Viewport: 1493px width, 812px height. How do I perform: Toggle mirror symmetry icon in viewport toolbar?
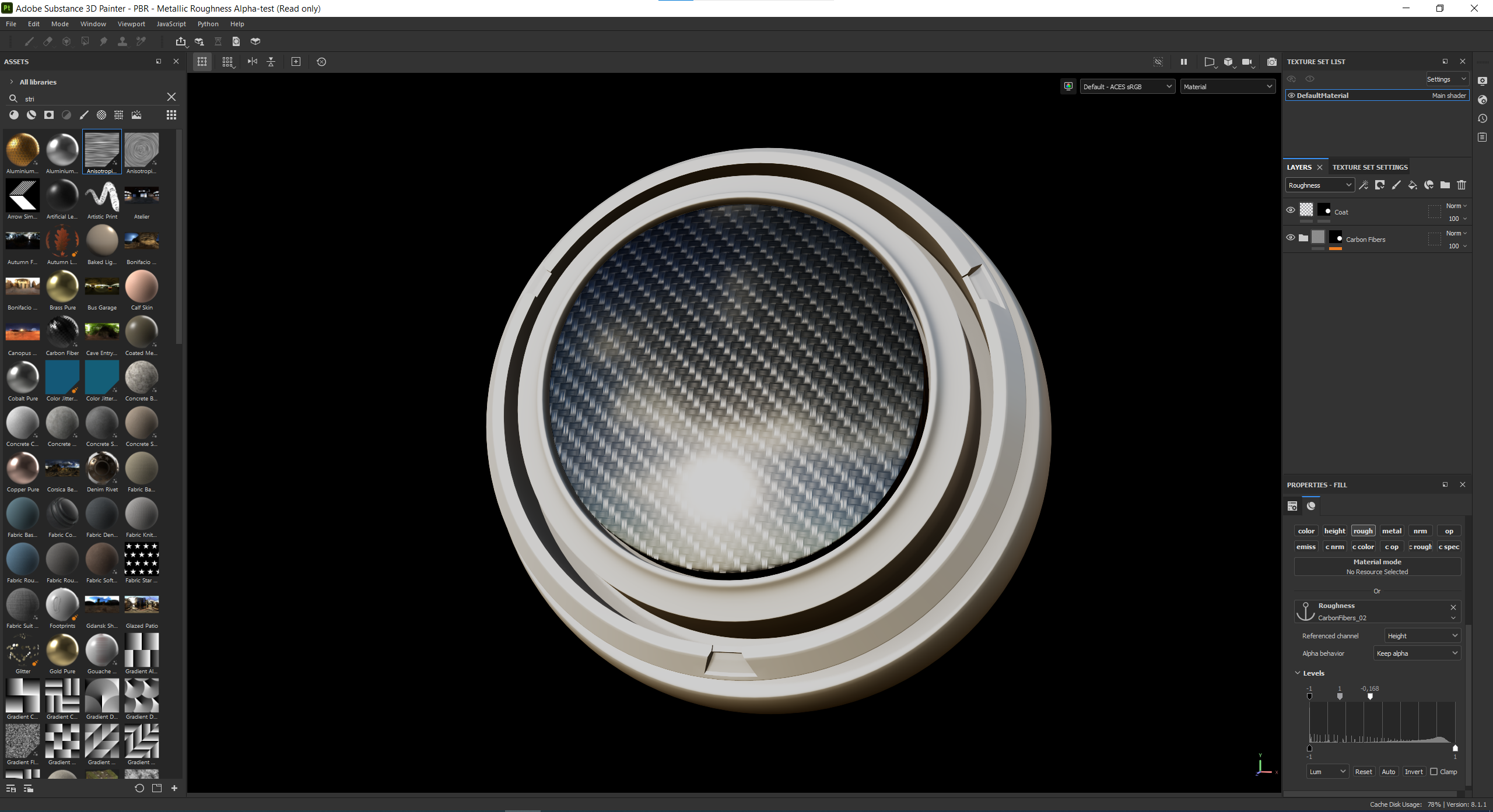pyautogui.click(x=253, y=62)
